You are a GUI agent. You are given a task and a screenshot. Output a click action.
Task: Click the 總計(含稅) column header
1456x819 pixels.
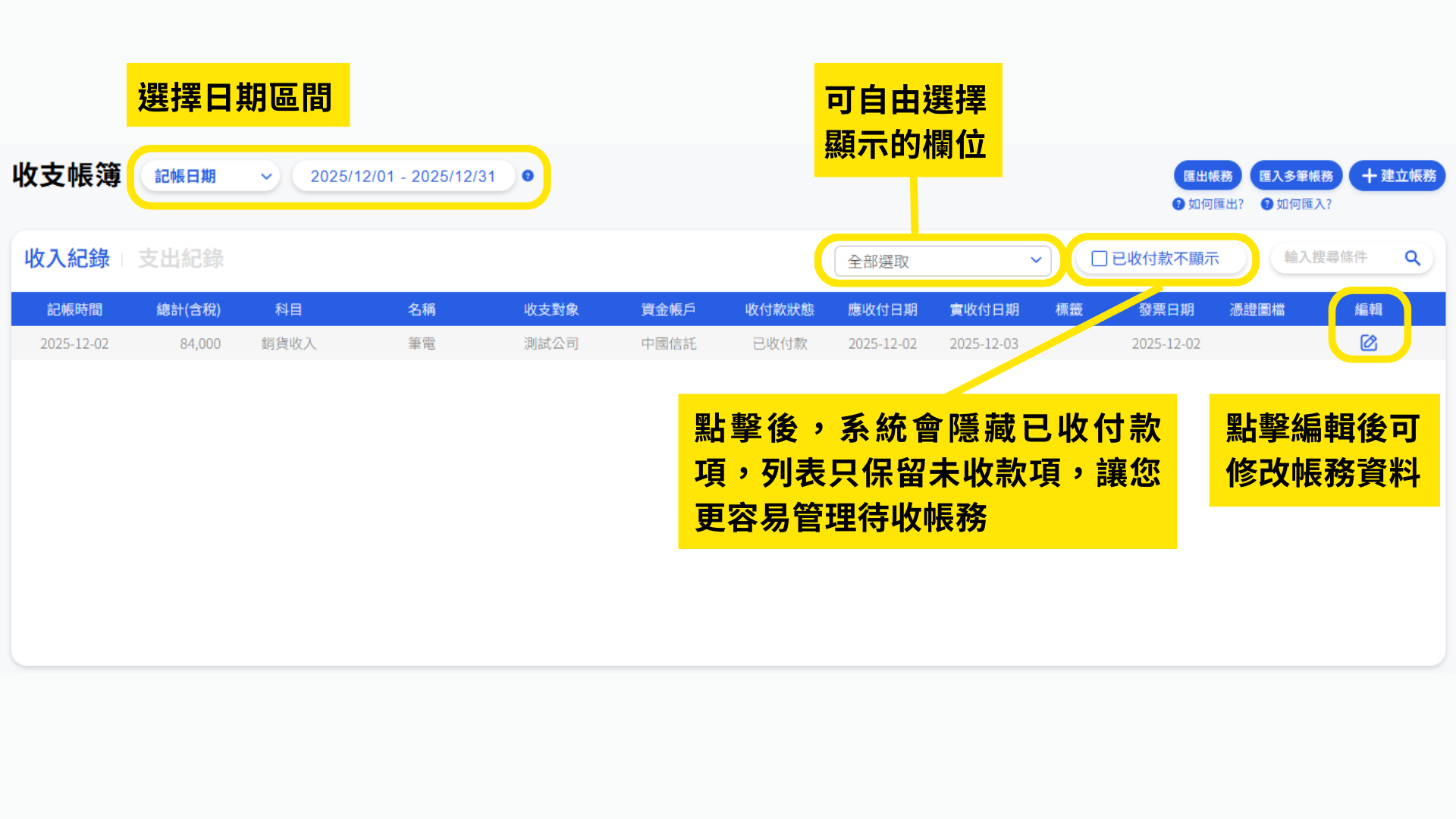[188, 309]
